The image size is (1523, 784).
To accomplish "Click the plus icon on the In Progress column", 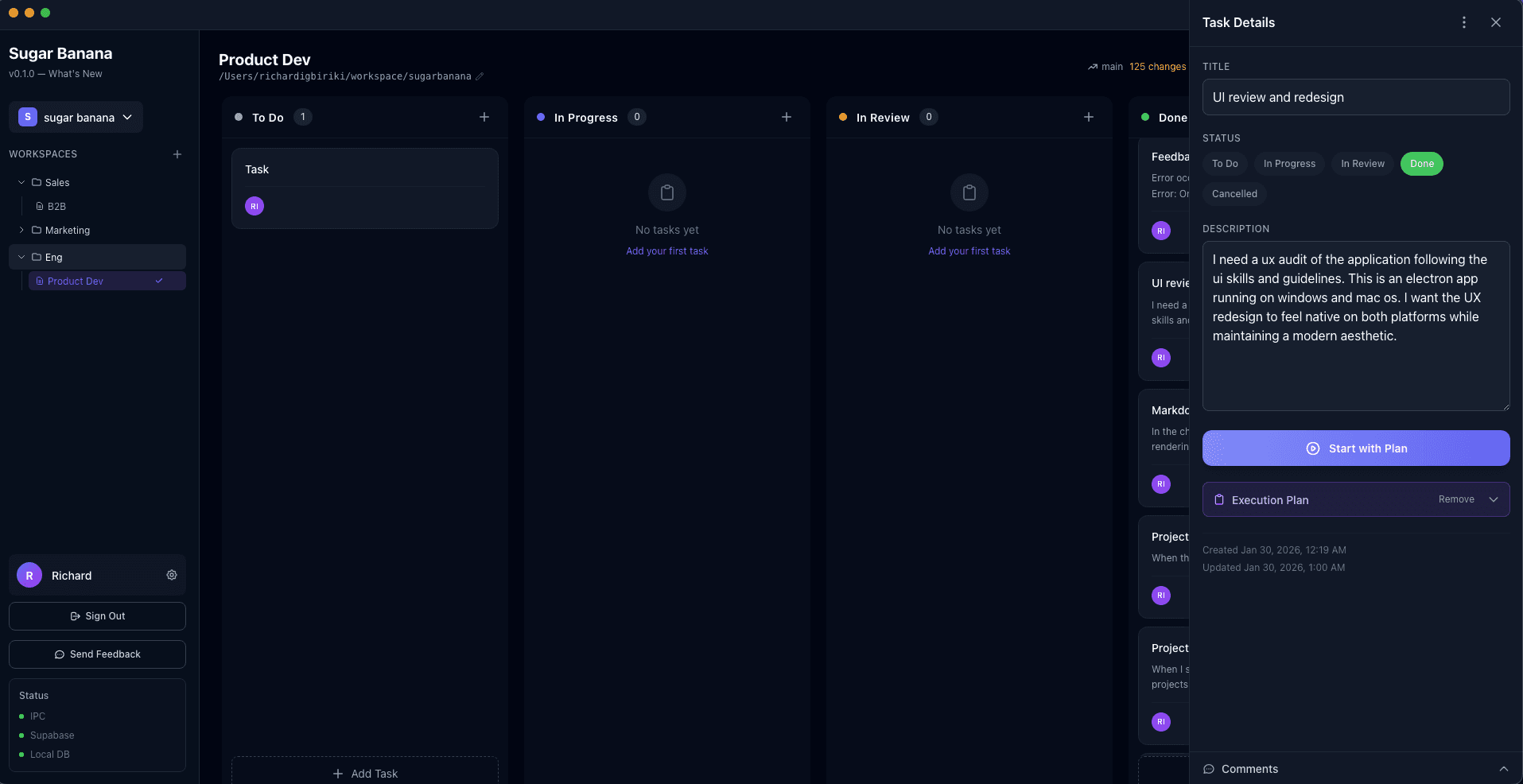I will 786,117.
